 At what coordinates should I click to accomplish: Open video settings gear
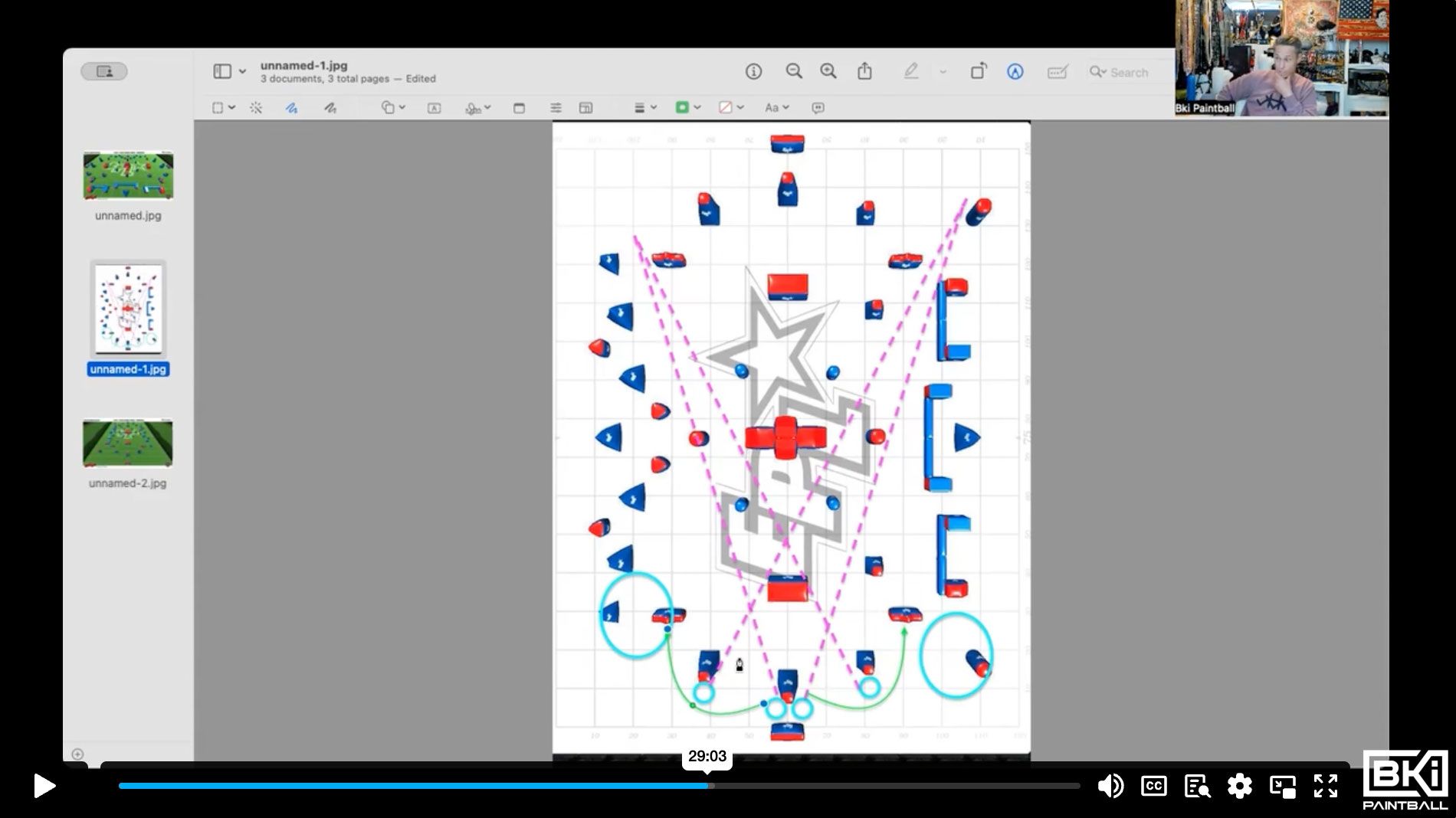point(1239,786)
